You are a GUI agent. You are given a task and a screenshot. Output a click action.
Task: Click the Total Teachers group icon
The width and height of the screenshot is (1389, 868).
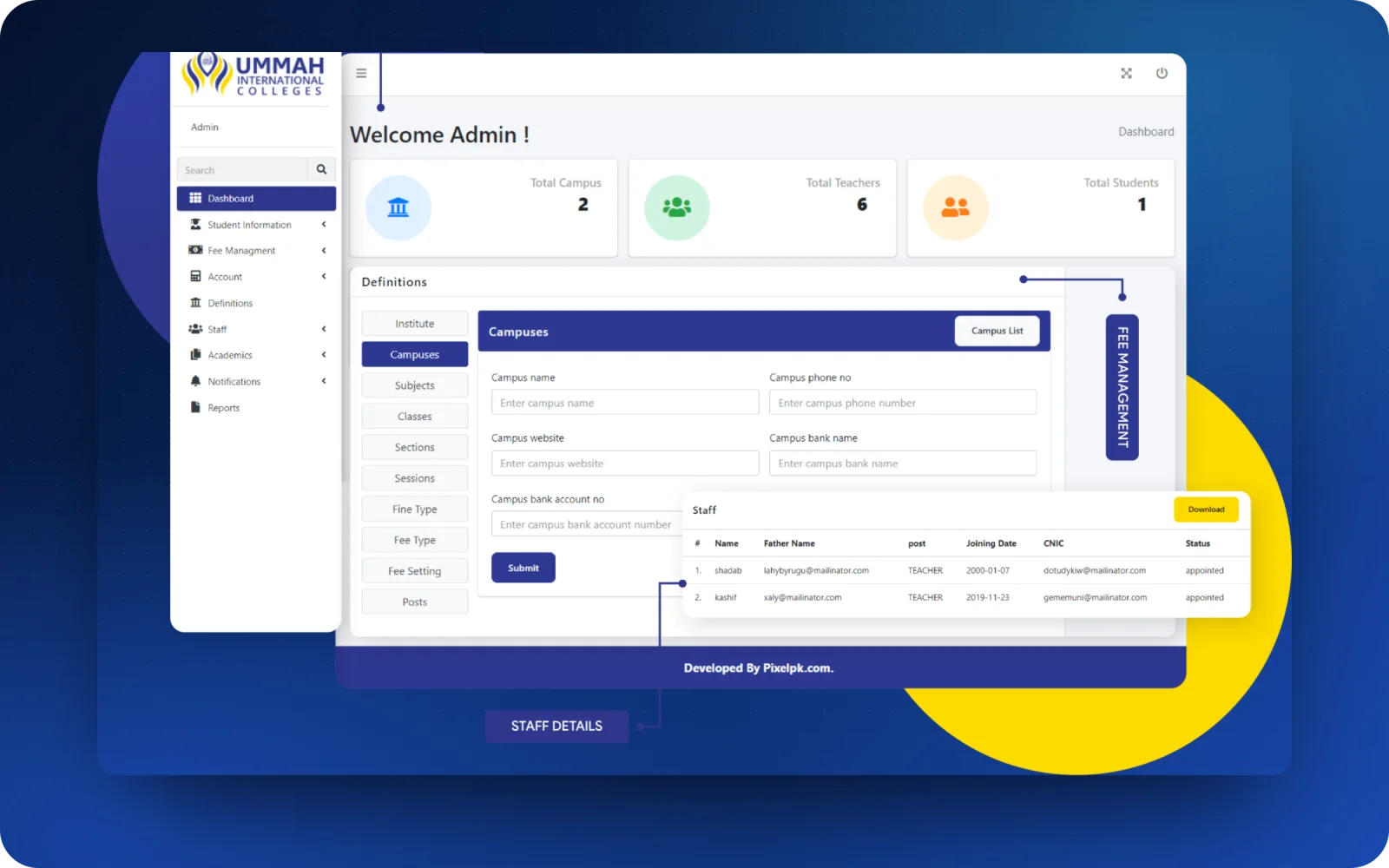coord(677,207)
